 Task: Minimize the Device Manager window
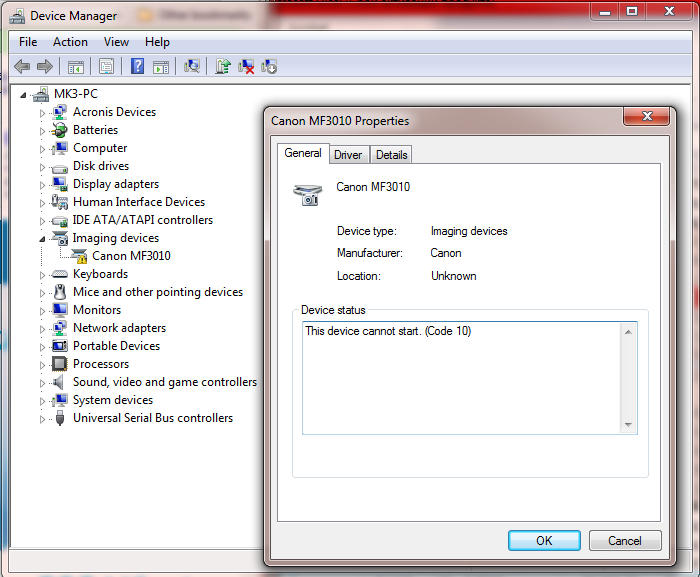pyautogui.click(x=605, y=12)
